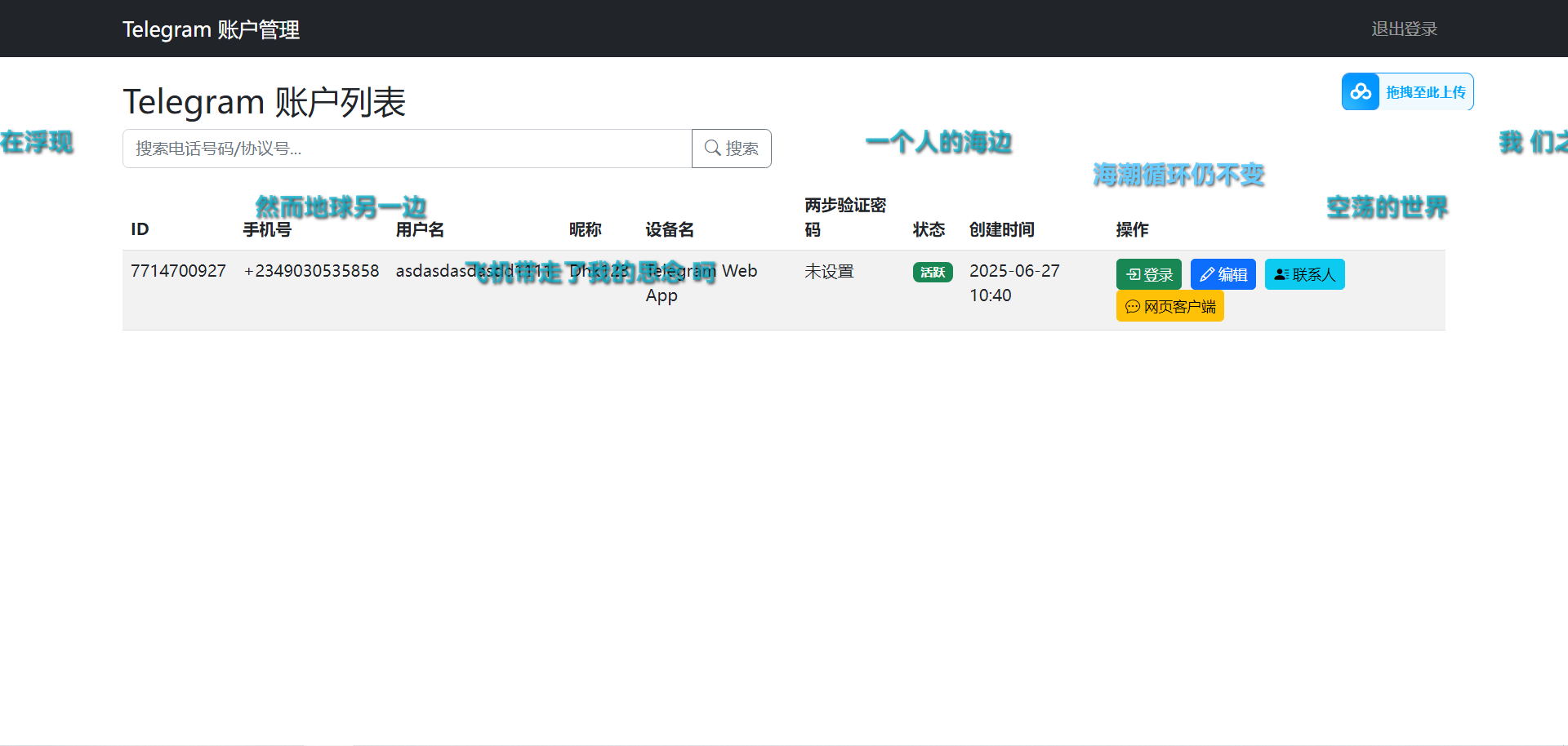The width and height of the screenshot is (1568, 746).
Task: Open the yellow 网页客户端 chat icon button
Action: click(1169, 307)
